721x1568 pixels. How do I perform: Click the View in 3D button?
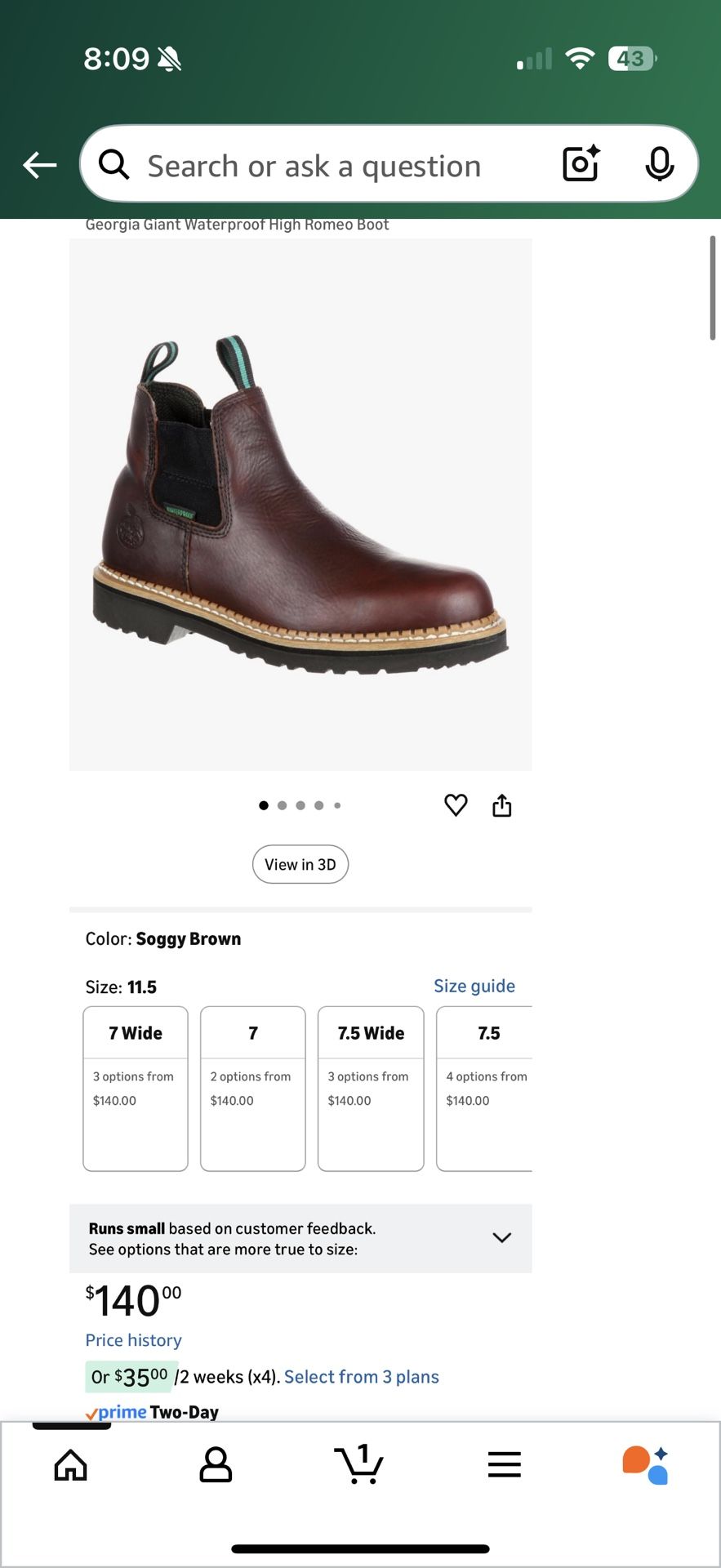tap(300, 864)
